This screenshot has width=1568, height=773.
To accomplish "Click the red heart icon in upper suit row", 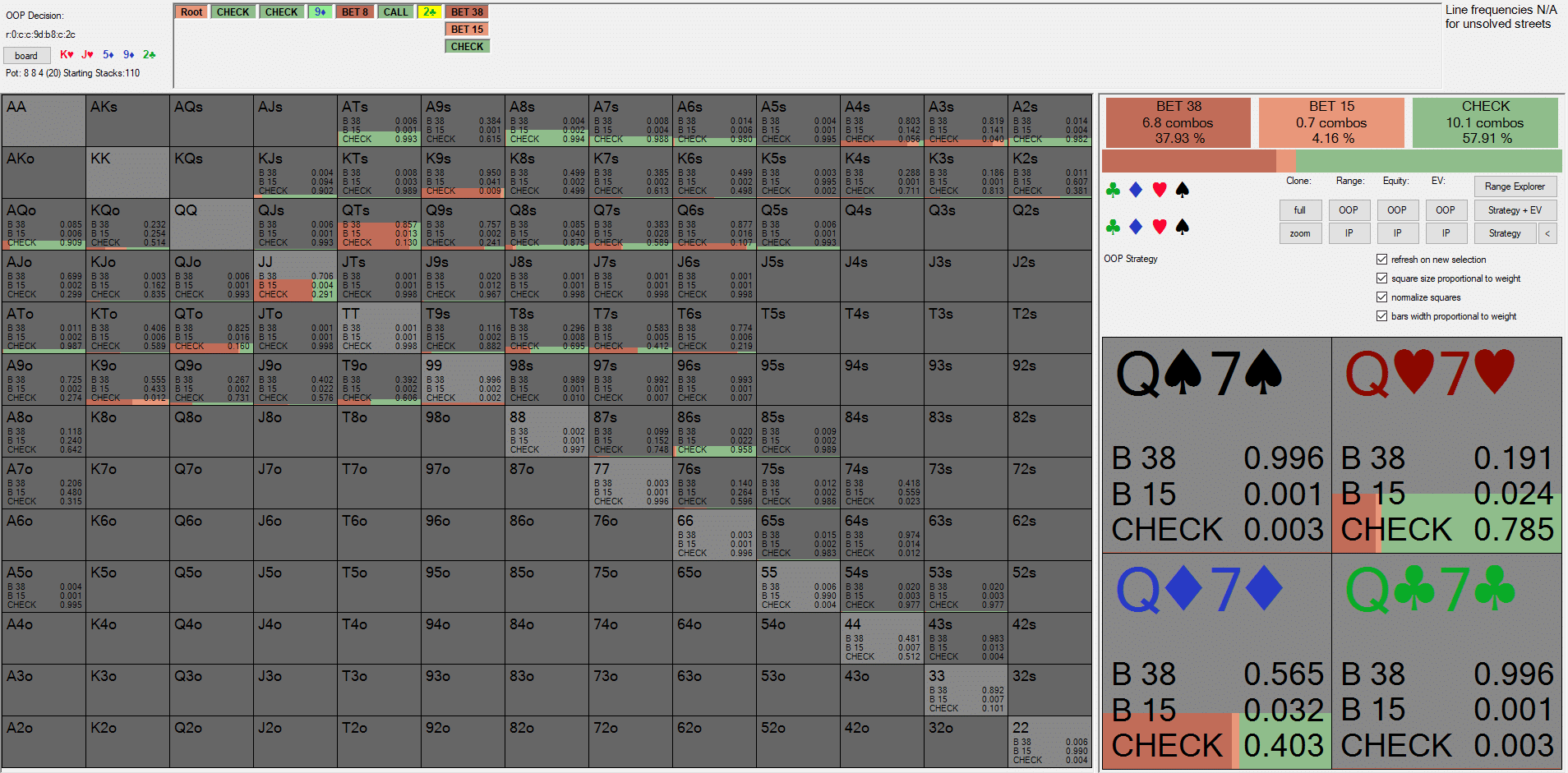I will pos(1160,191).
